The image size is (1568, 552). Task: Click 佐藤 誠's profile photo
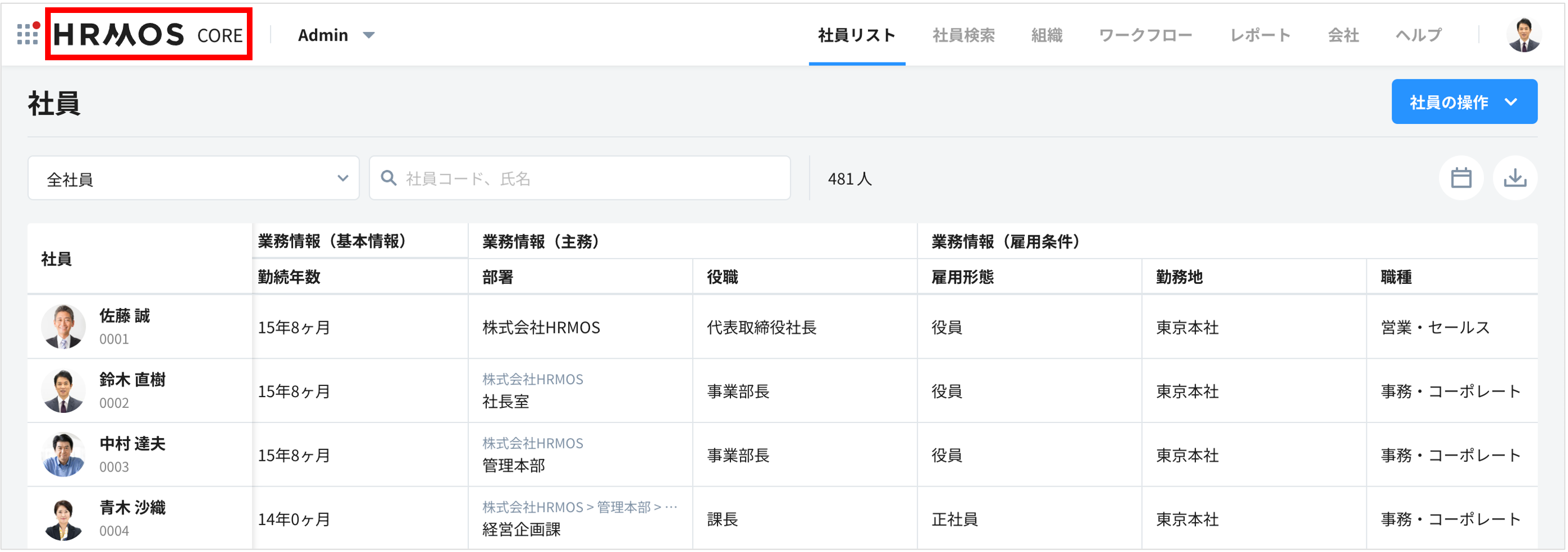(63, 327)
